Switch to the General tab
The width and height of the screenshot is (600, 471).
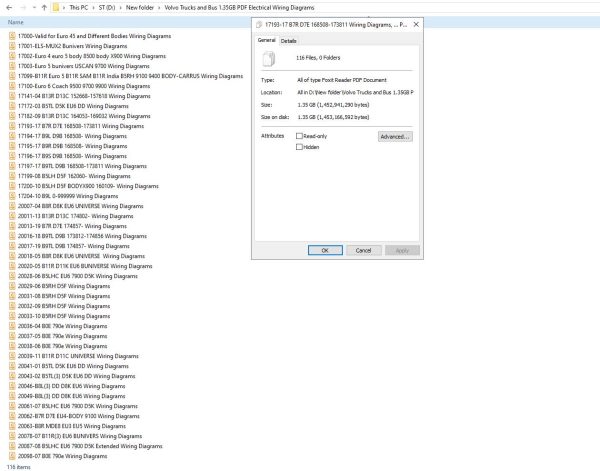point(266,40)
